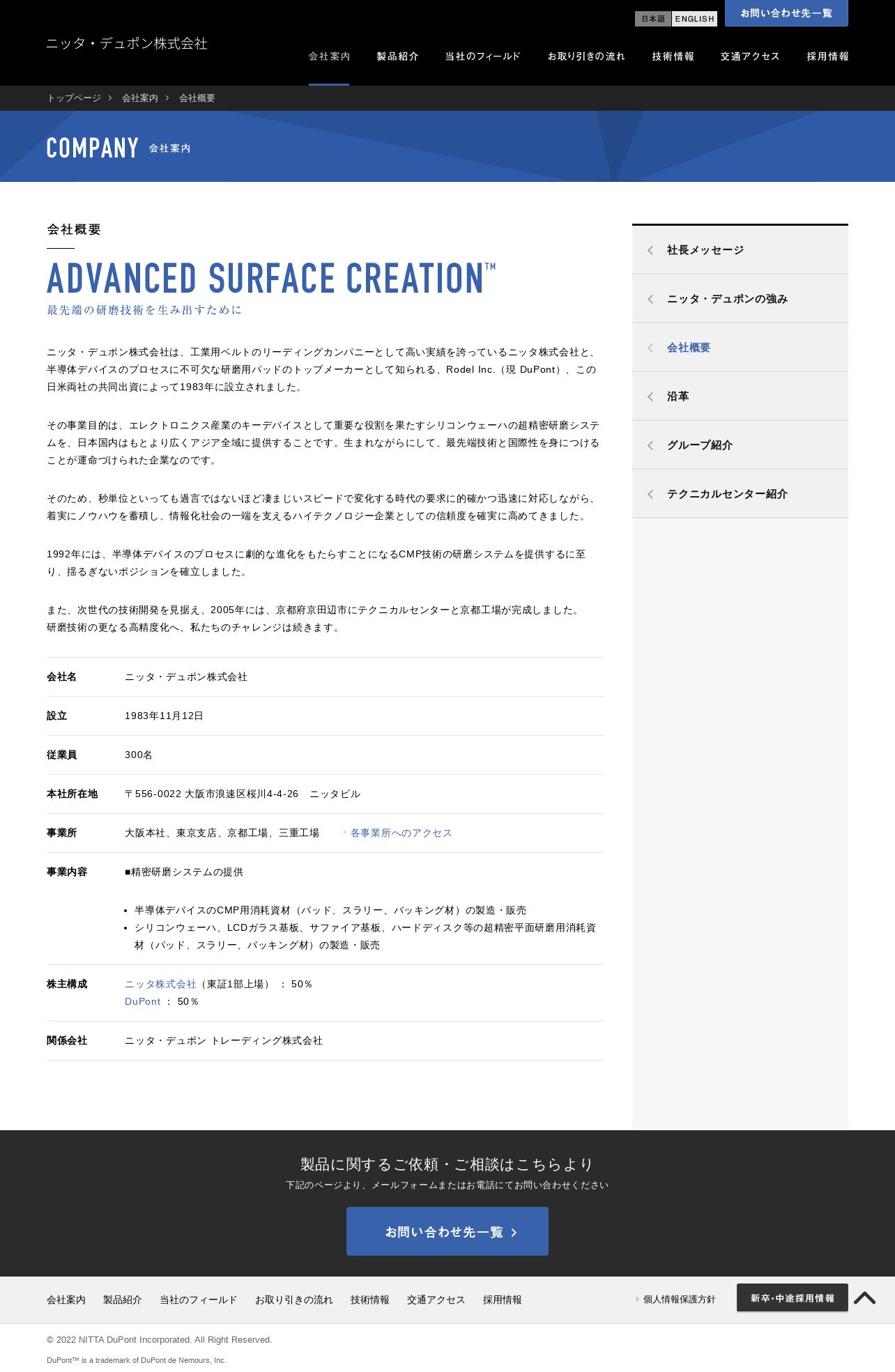Open 採用情報 in top navigation
Image resolution: width=895 pixels, height=1372 pixels.
point(827,56)
